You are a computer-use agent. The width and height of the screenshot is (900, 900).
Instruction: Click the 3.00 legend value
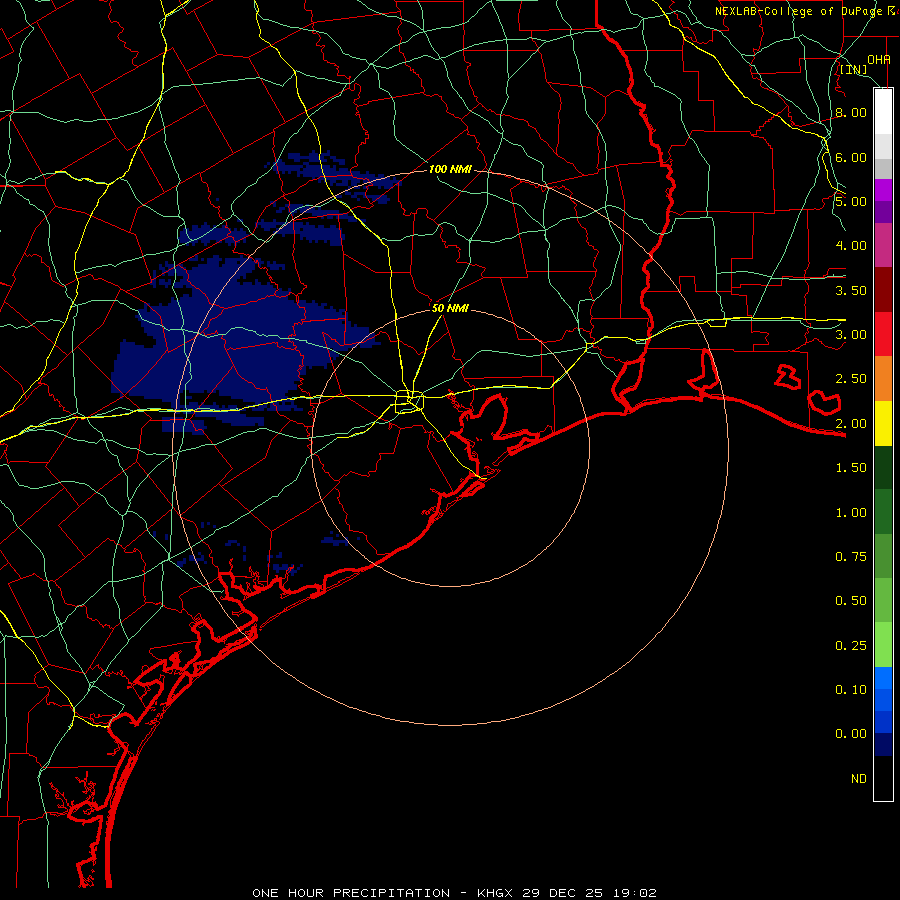851,335
